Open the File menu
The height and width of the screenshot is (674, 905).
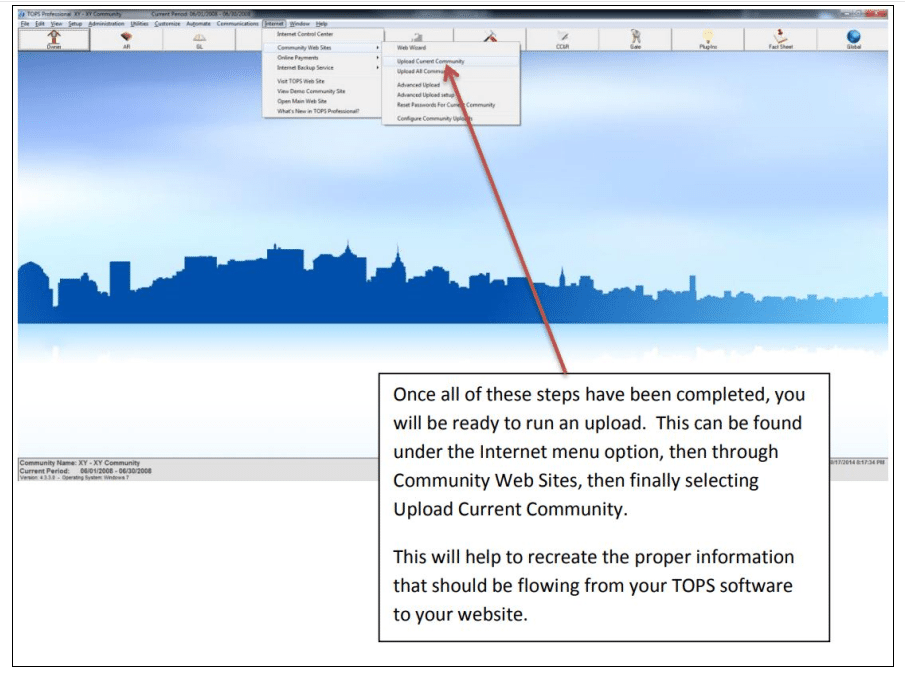pos(25,24)
